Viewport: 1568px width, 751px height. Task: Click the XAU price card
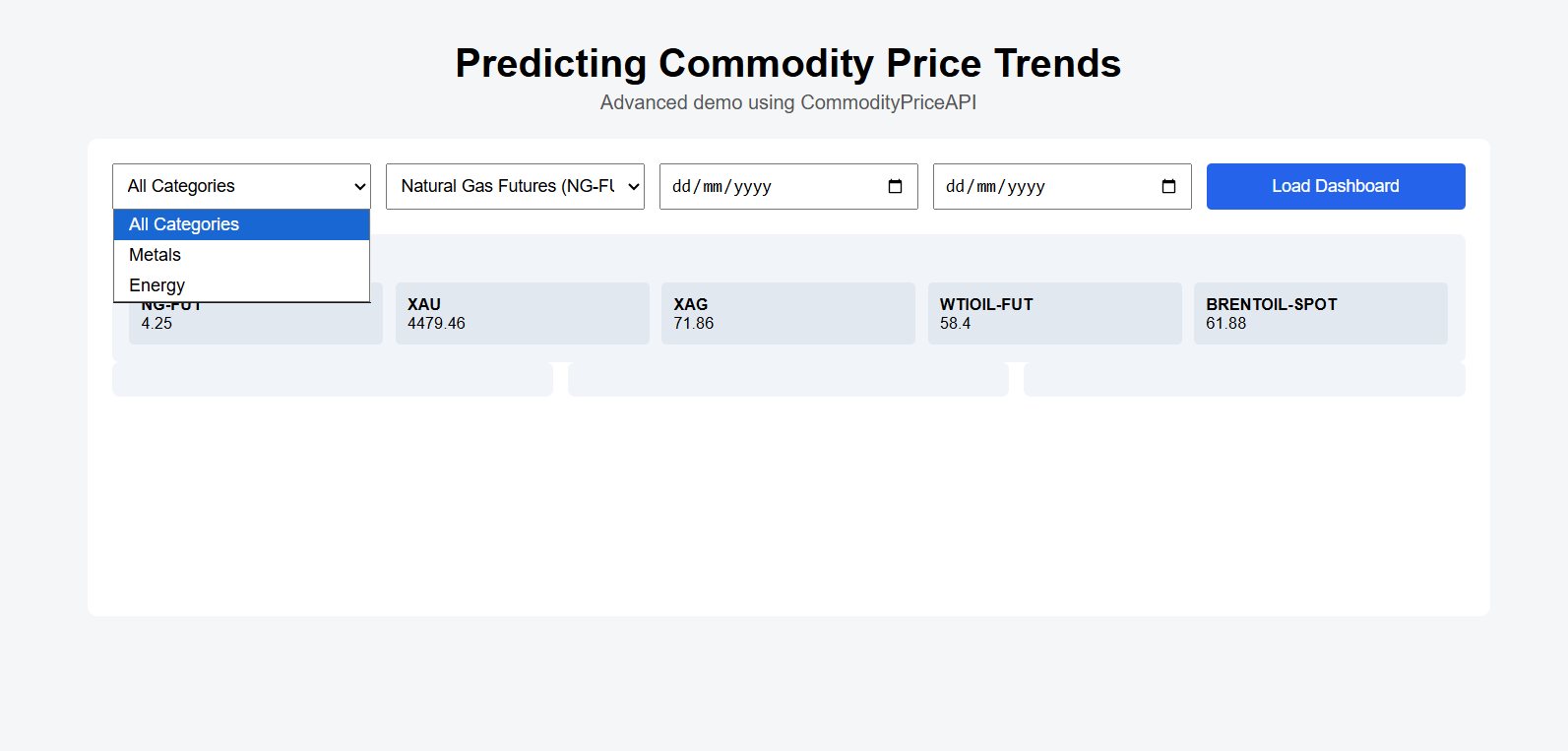point(522,314)
